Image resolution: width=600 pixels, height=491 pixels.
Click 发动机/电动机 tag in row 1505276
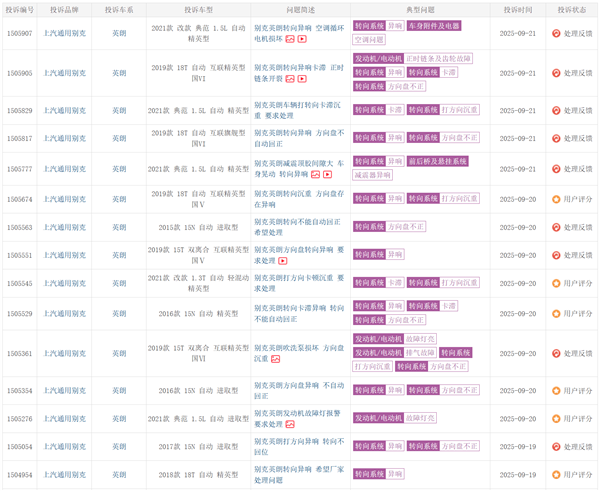pyautogui.click(x=378, y=418)
